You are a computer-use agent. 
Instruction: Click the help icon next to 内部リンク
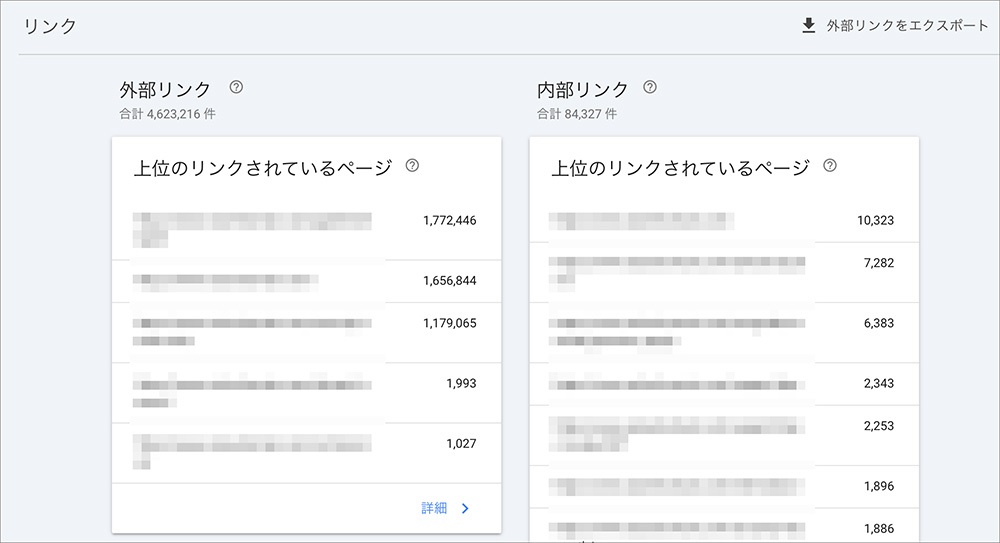[x=650, y=87]
